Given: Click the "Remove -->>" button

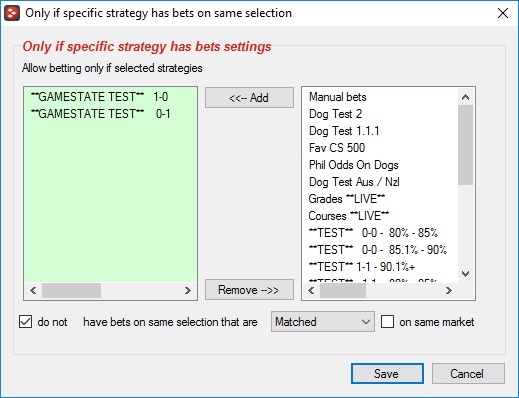Looking at the screenshot, I should pos(249,290).
